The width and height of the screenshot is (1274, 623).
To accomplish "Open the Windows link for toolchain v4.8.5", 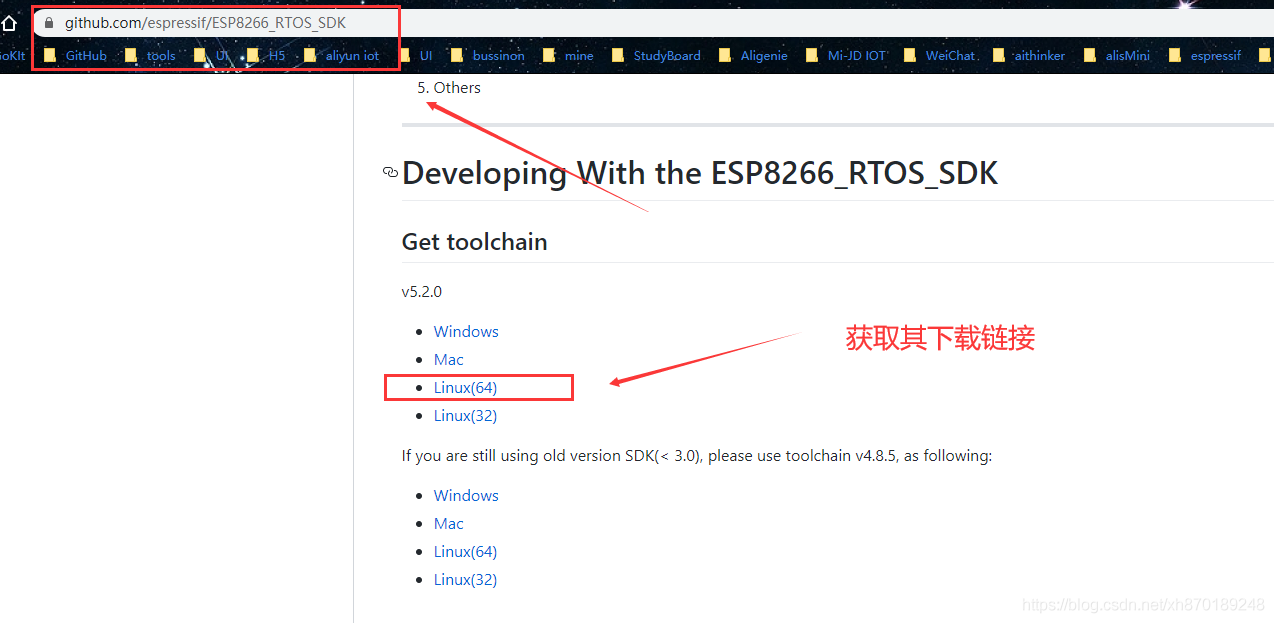I will (466, 496).
